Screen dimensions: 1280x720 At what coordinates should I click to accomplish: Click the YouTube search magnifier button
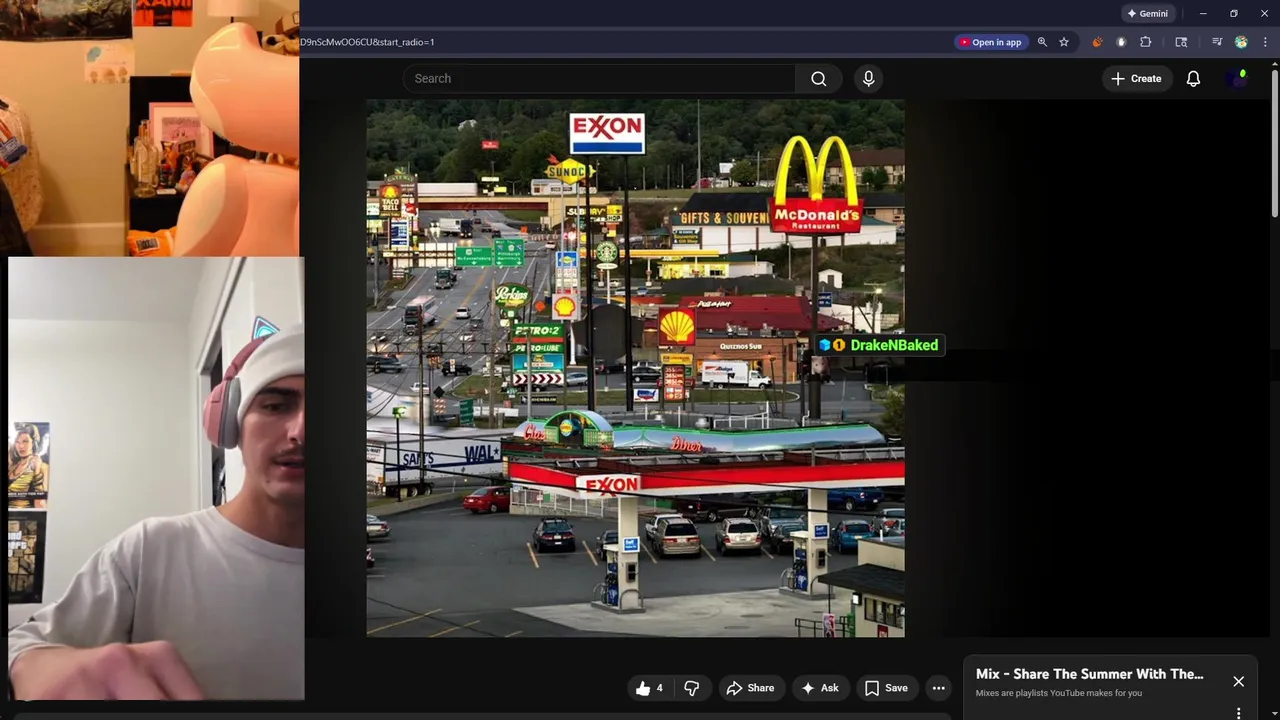[818, 79]
